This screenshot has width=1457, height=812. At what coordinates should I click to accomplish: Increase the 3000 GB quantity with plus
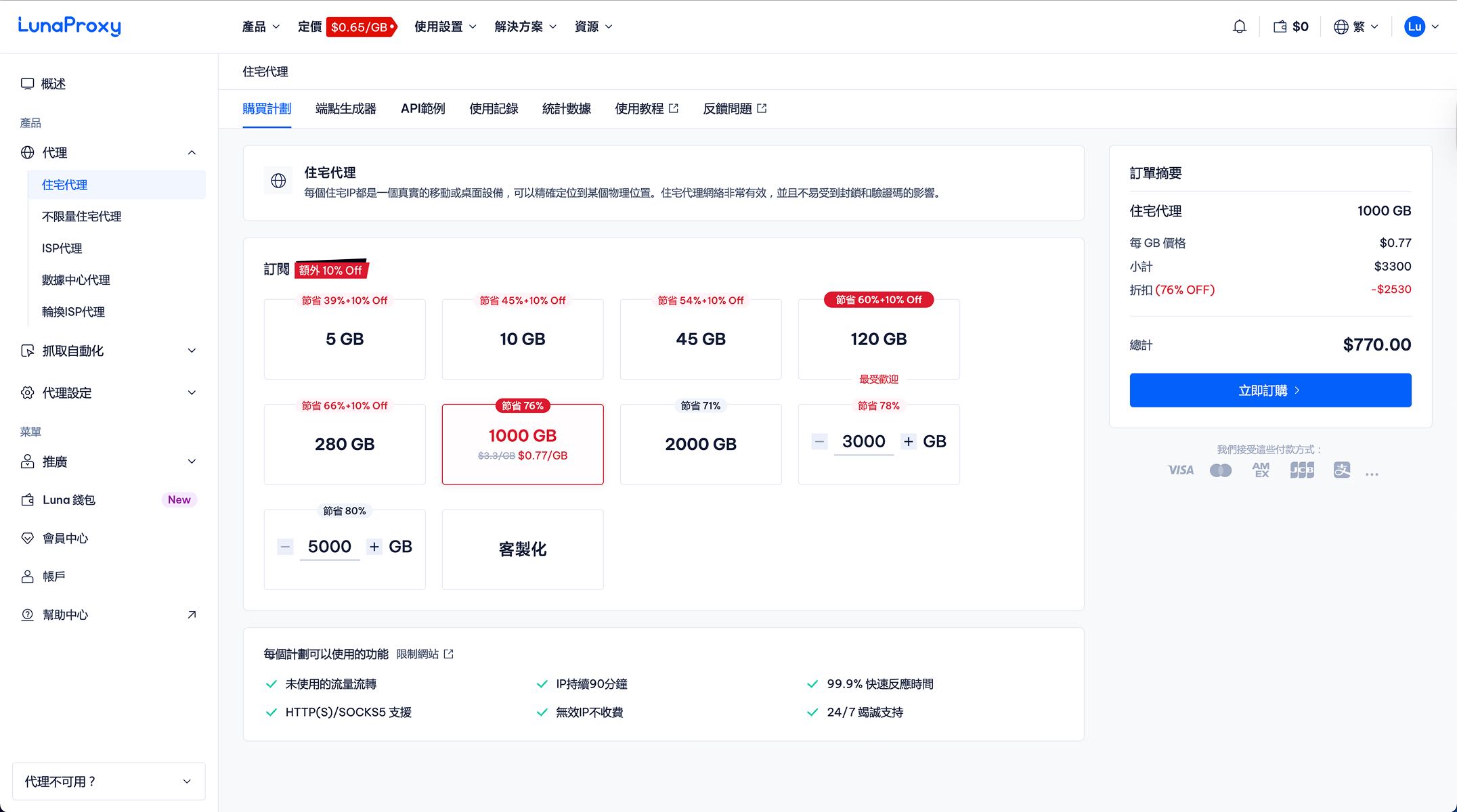click(909, 442)
